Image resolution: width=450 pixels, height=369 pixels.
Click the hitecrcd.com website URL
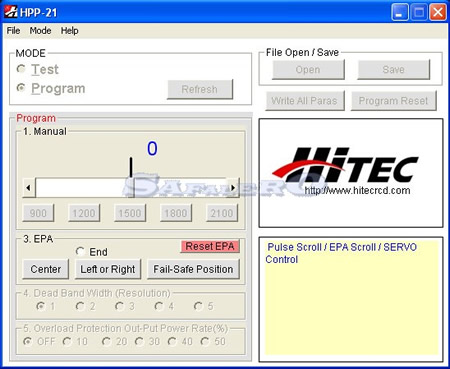pos(357,191)
